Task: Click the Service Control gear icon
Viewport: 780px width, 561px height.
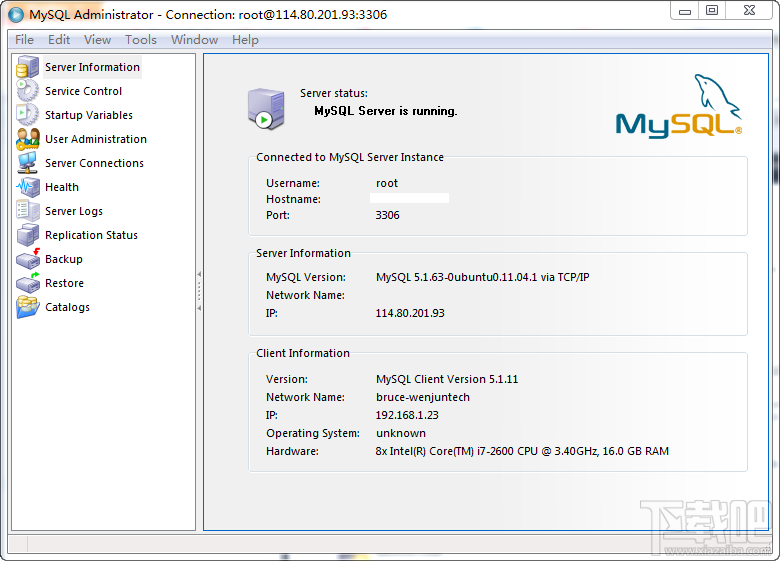Action: (x=27, y=91)
